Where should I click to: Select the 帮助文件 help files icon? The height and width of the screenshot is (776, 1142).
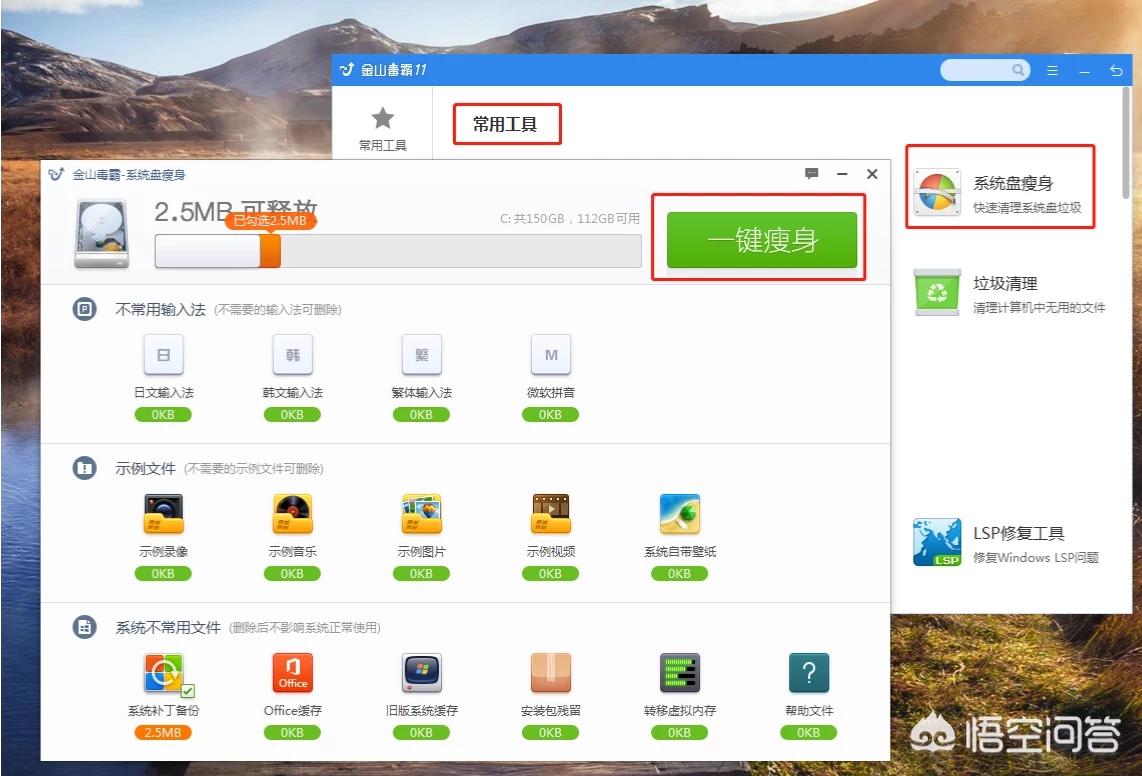pos(808,672)
